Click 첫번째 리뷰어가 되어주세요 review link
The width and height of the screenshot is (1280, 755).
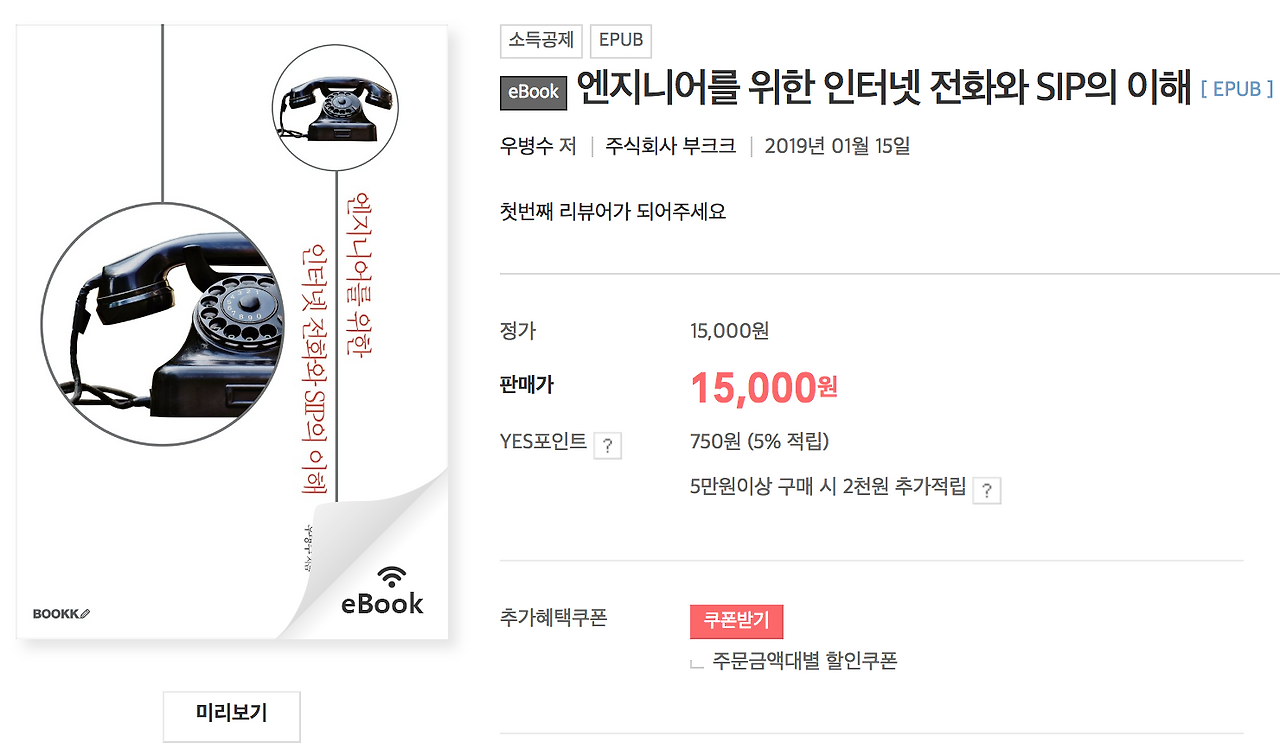613,212
